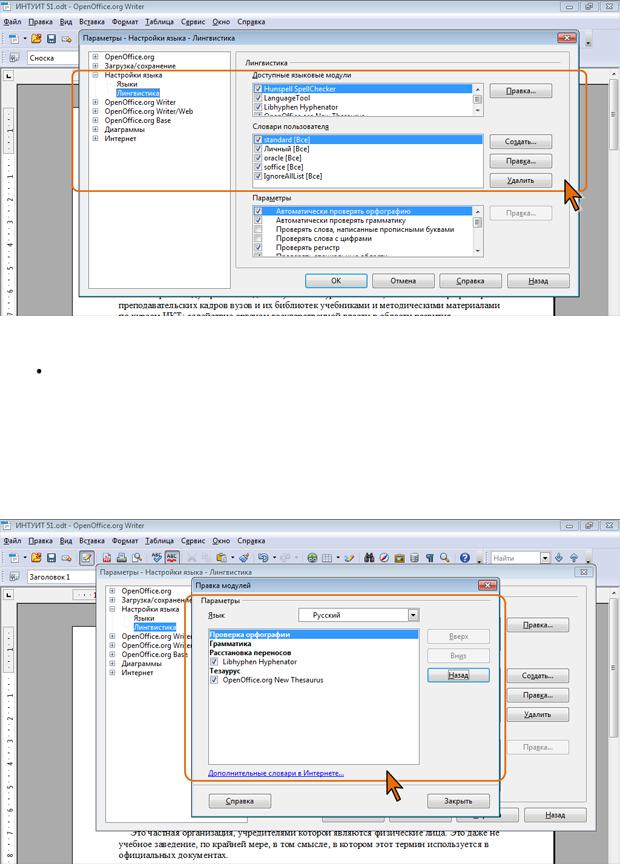Open OpenOffice.org Help (blue question mark)

pos(465,558)
